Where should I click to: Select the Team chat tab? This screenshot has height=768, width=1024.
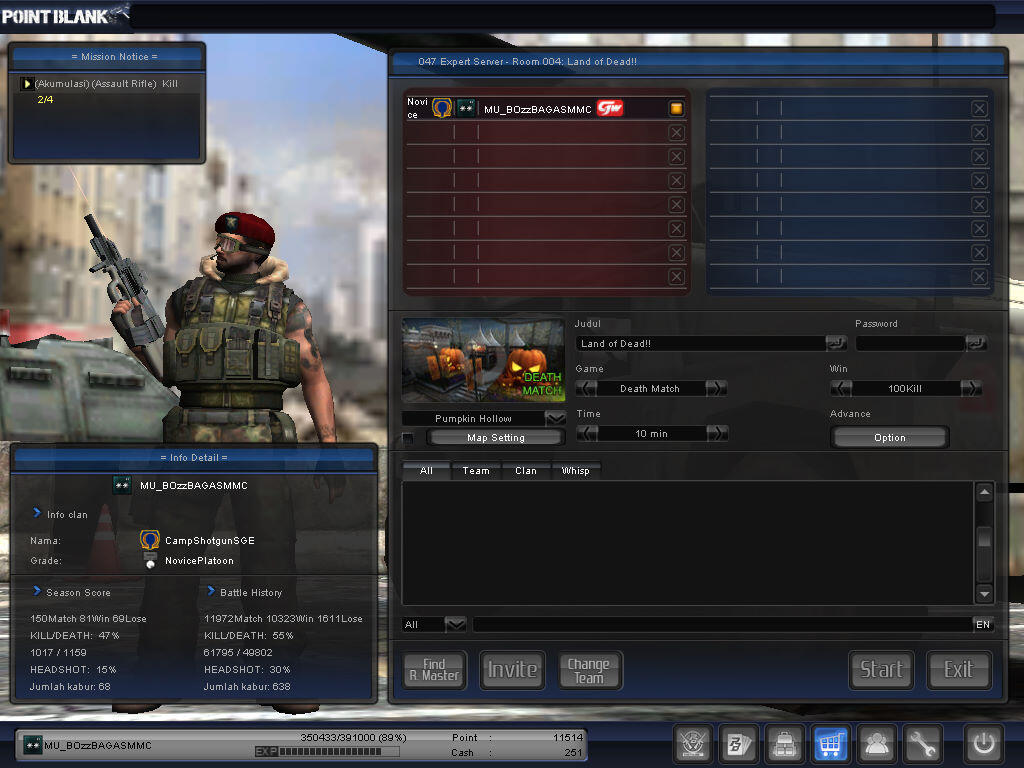[x=476, y=470]
